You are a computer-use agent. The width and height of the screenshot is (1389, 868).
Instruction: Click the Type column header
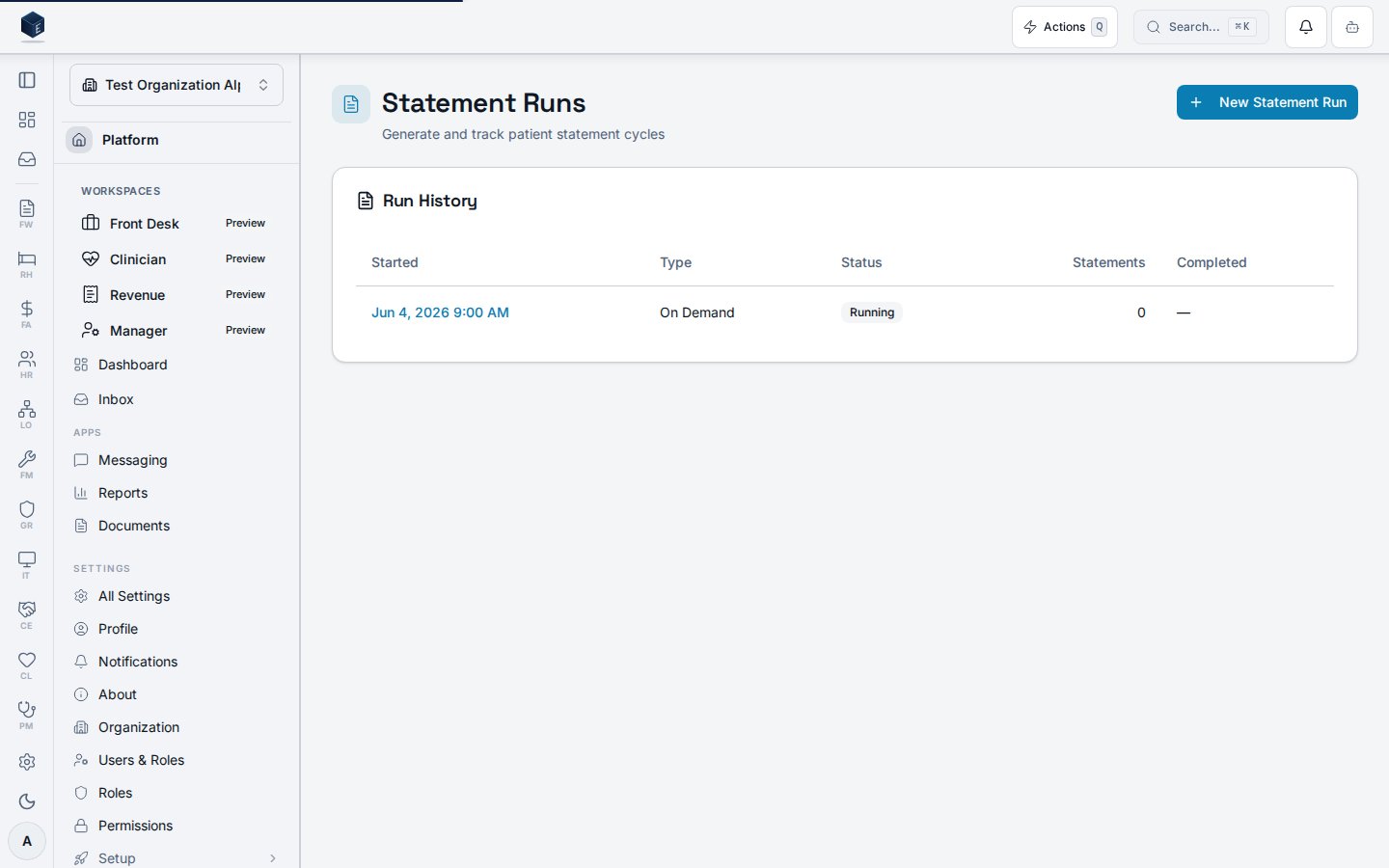point(675,262)
